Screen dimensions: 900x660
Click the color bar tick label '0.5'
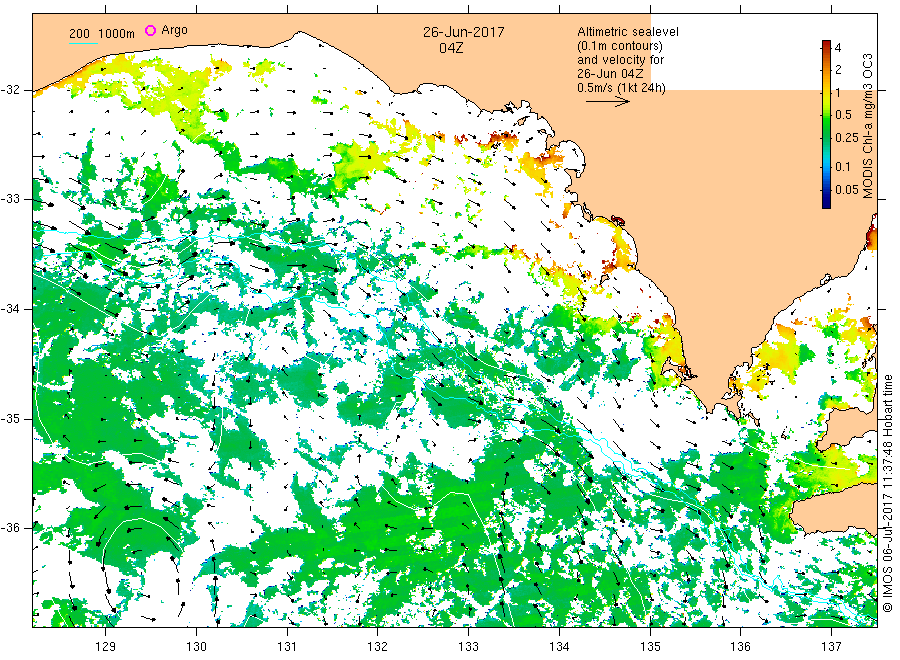(x=843, y=115)
